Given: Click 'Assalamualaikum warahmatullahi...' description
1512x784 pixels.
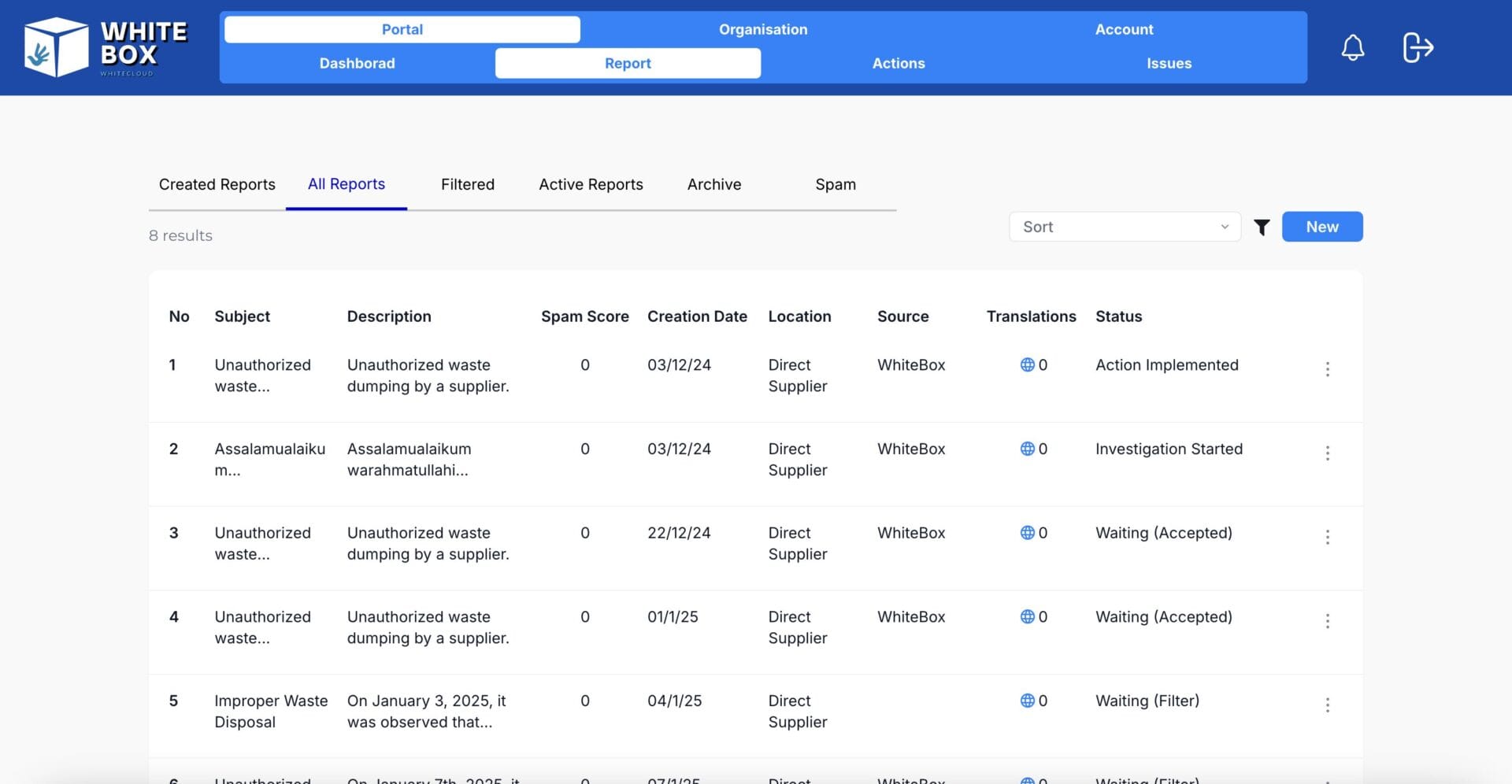Looking at the screenshot, I should point(409,460).
